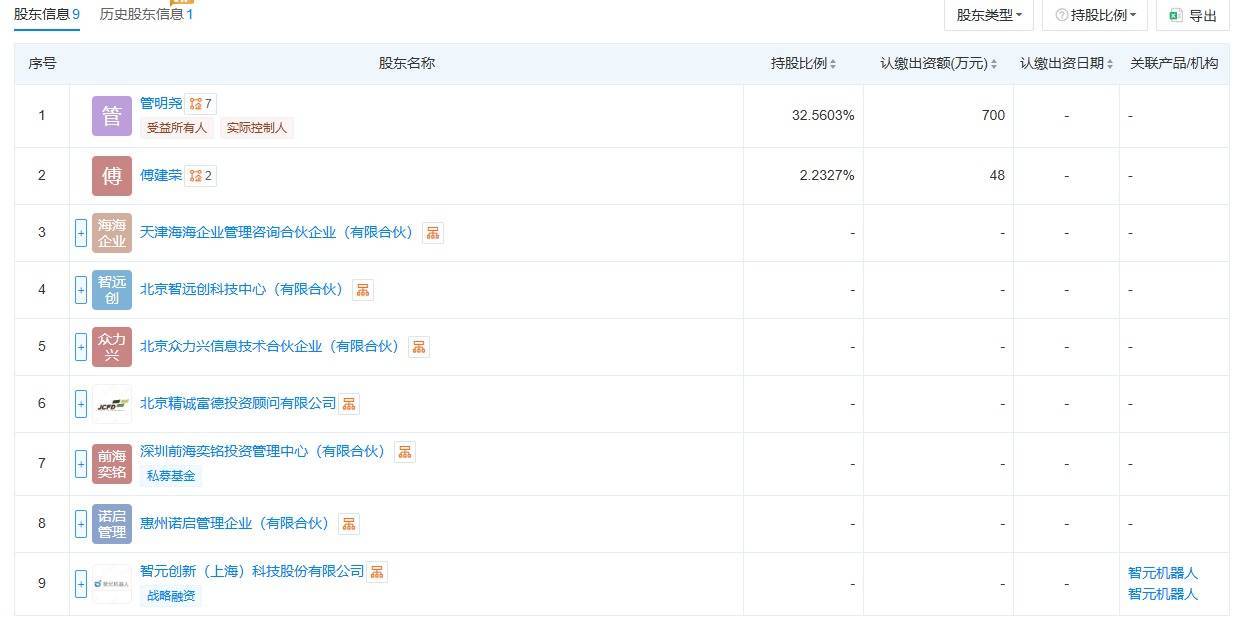Select the 股东信息 tab
The height and width of the screenshot is (621, 1234).
pyautogui.click(x=46, y=14)
